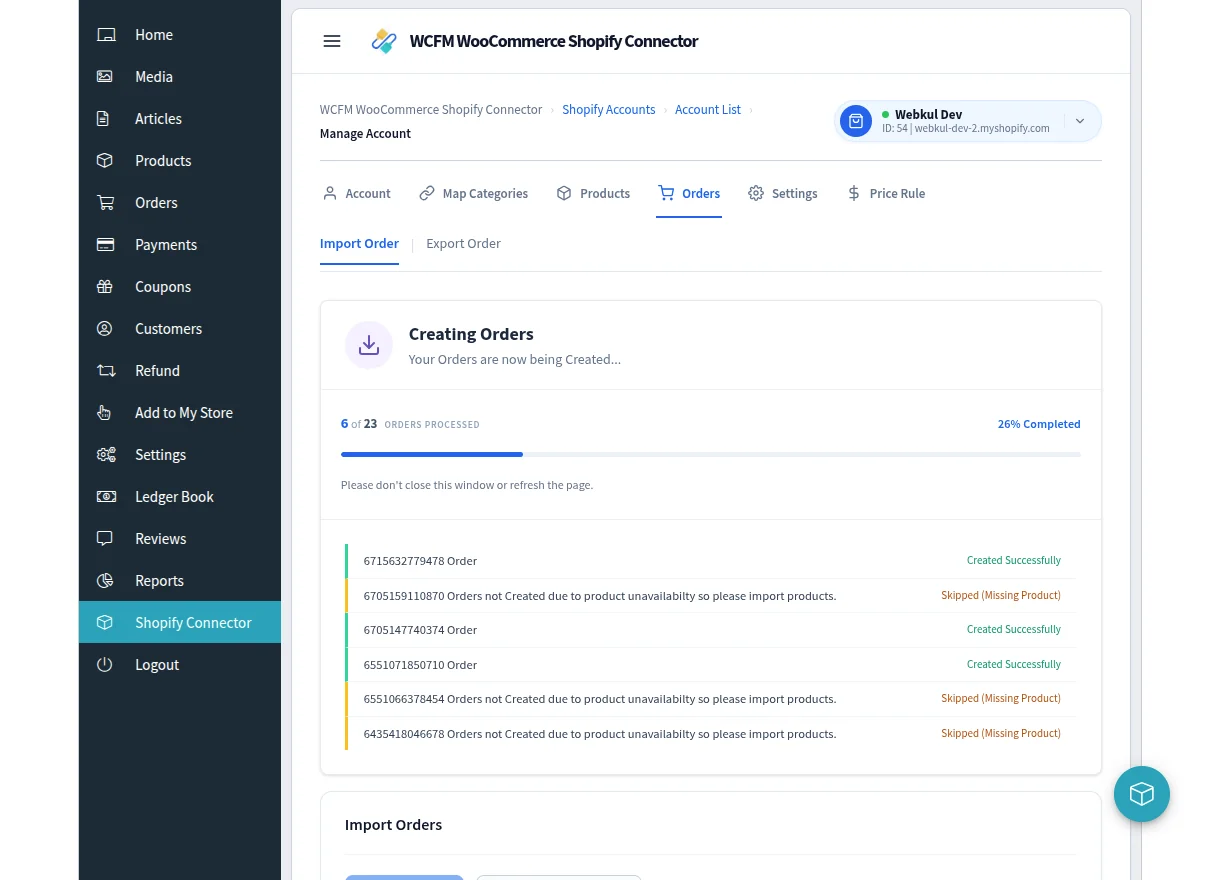Click the 6705159110870 skipped order row
The height and width of the screenshot is (880, 1220).
711,596
